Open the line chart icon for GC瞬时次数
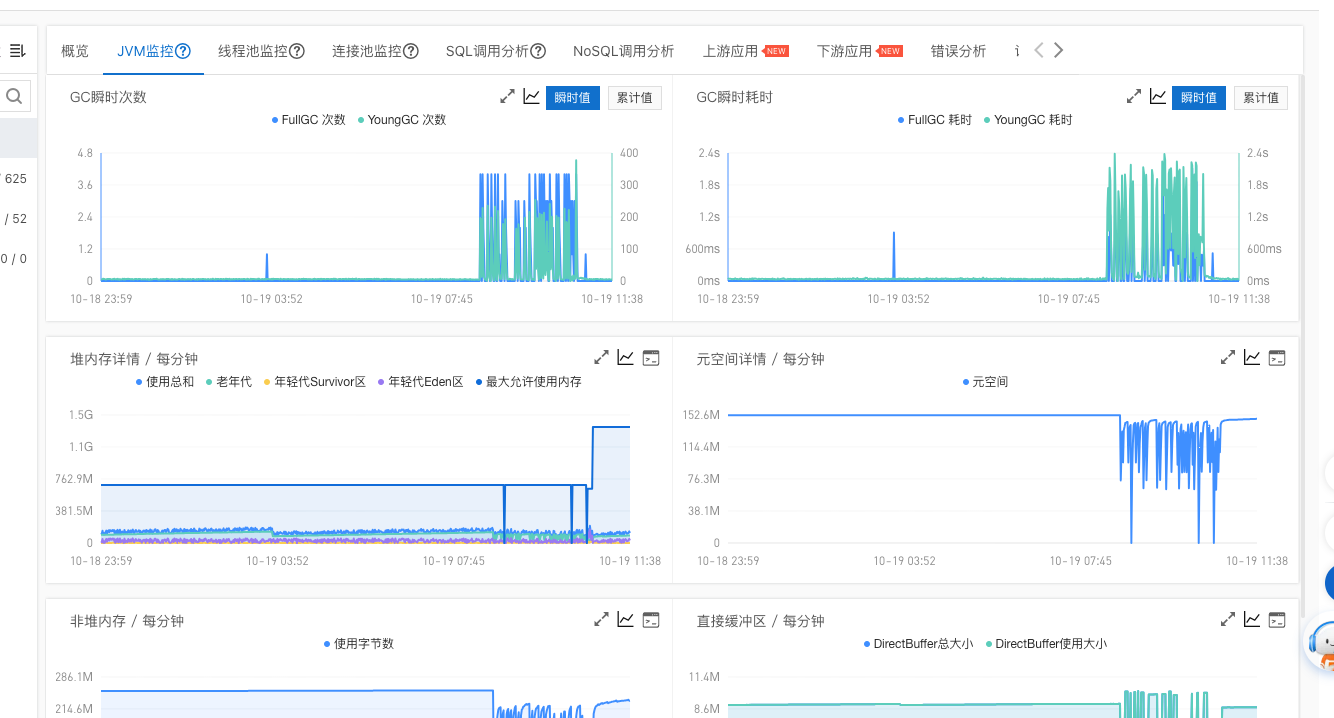Screen dimensions: 1334x718 532,97
